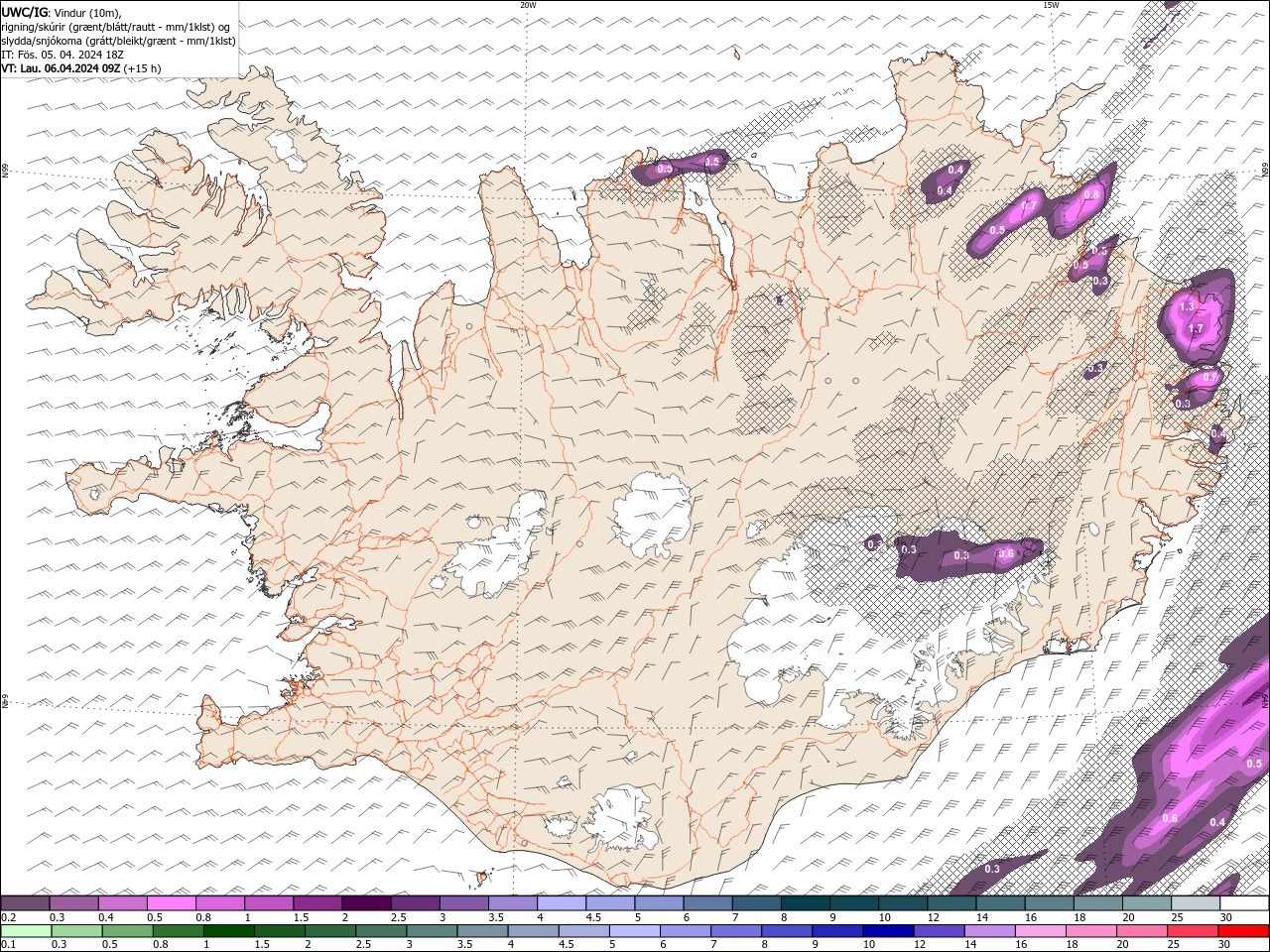Select white top-row swatch labeled 30
Screen dimensions: 1270x952
click(1244, 903)
